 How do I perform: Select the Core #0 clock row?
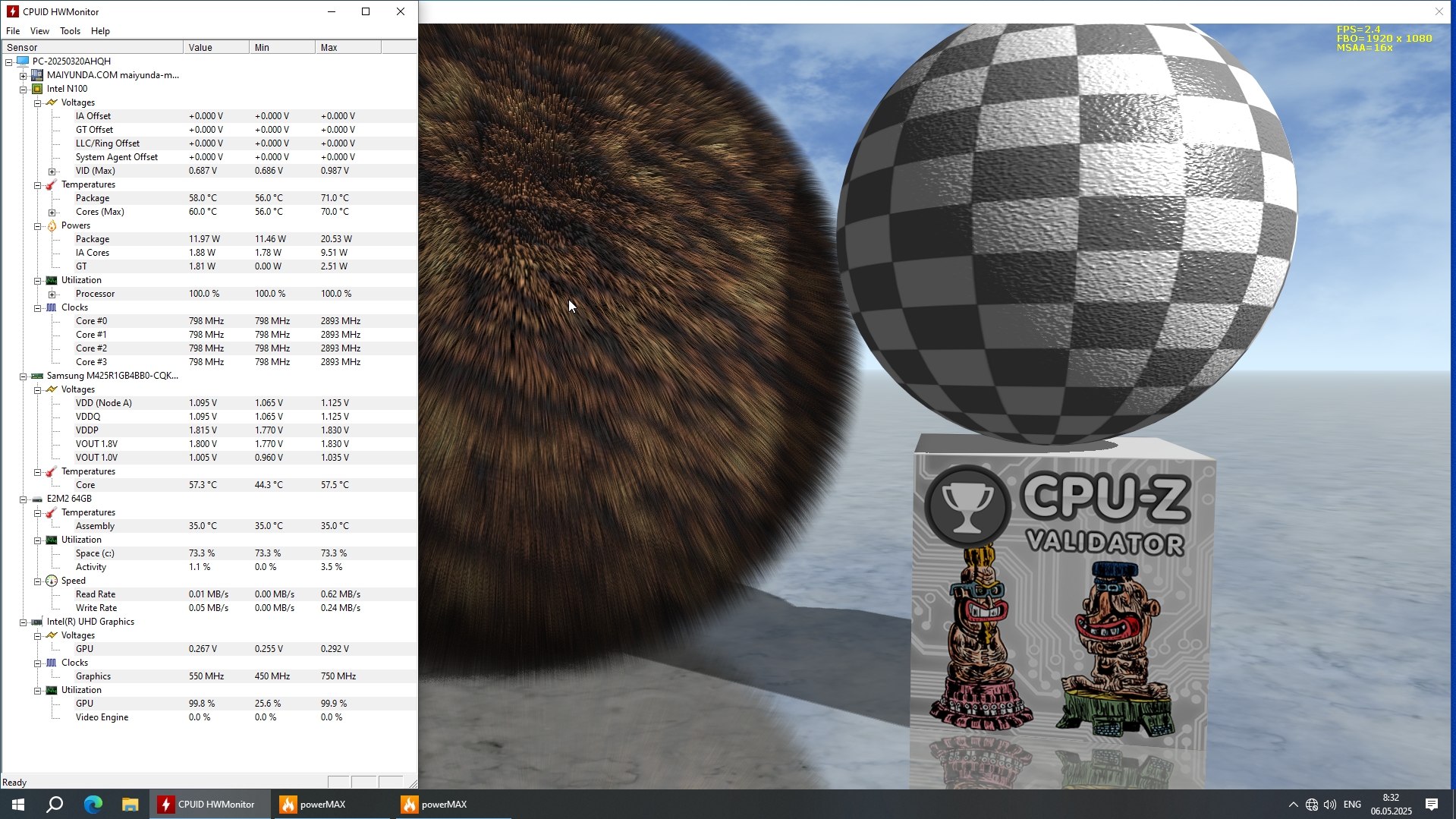[x=209, y=321]
